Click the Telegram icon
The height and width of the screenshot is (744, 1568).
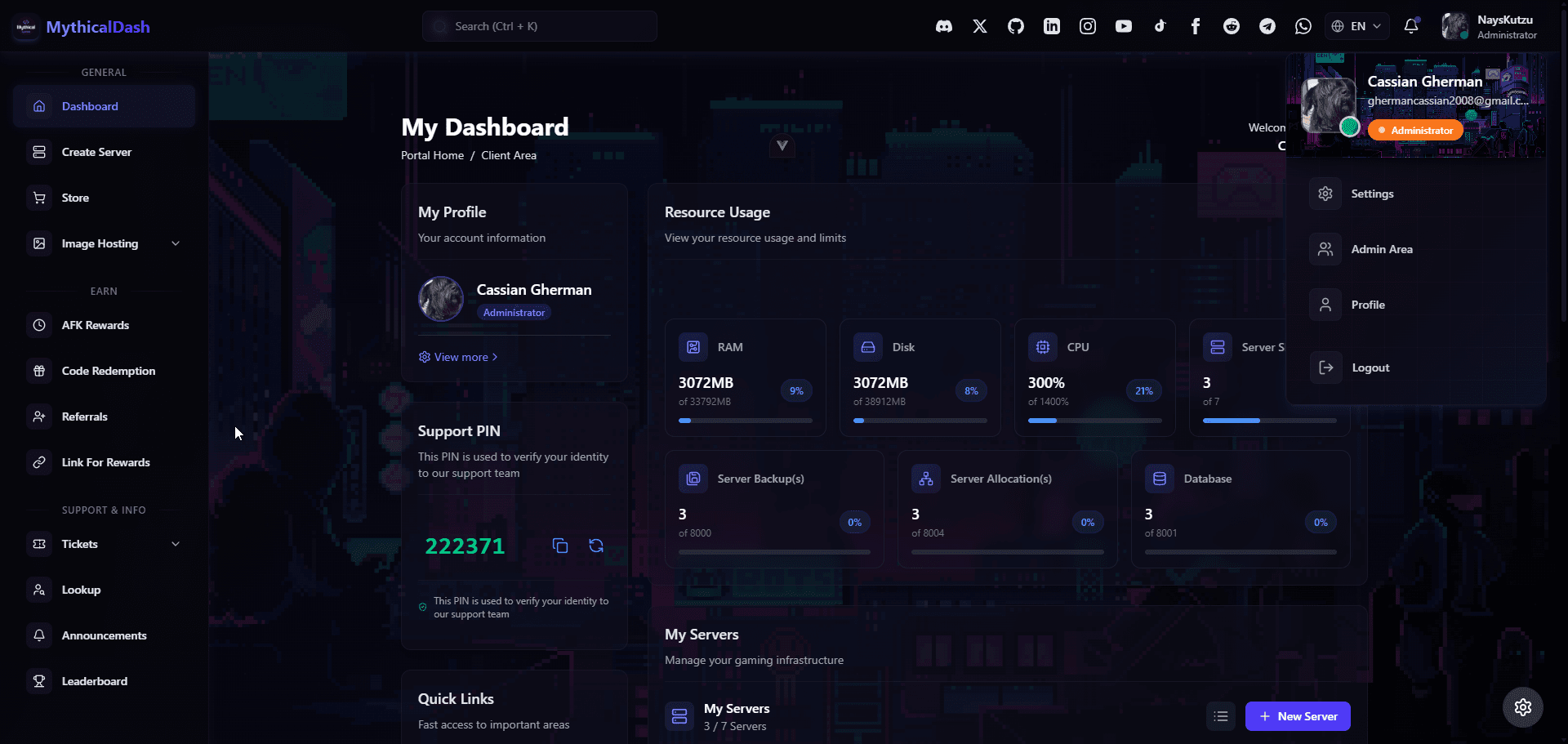pos(1267,26)
